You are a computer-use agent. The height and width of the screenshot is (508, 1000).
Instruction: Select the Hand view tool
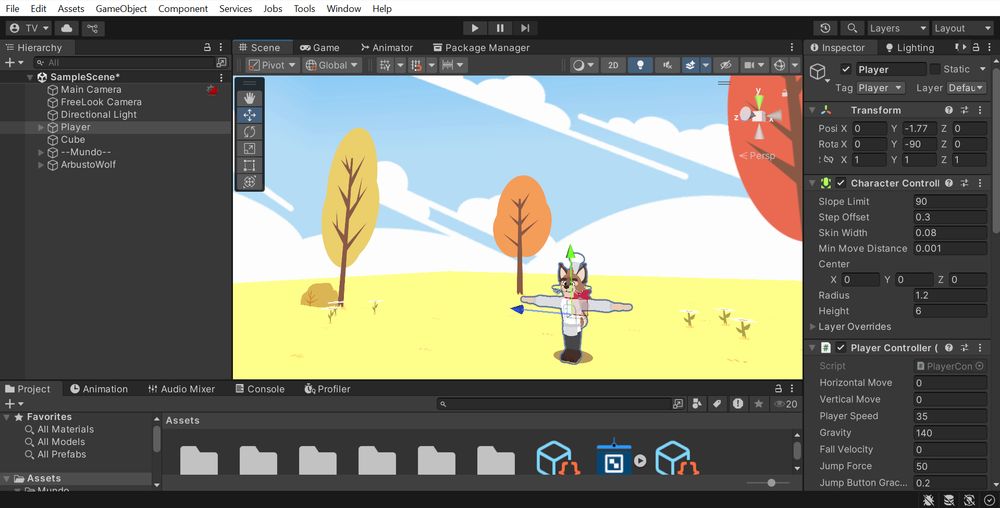(x=249, y=98)
